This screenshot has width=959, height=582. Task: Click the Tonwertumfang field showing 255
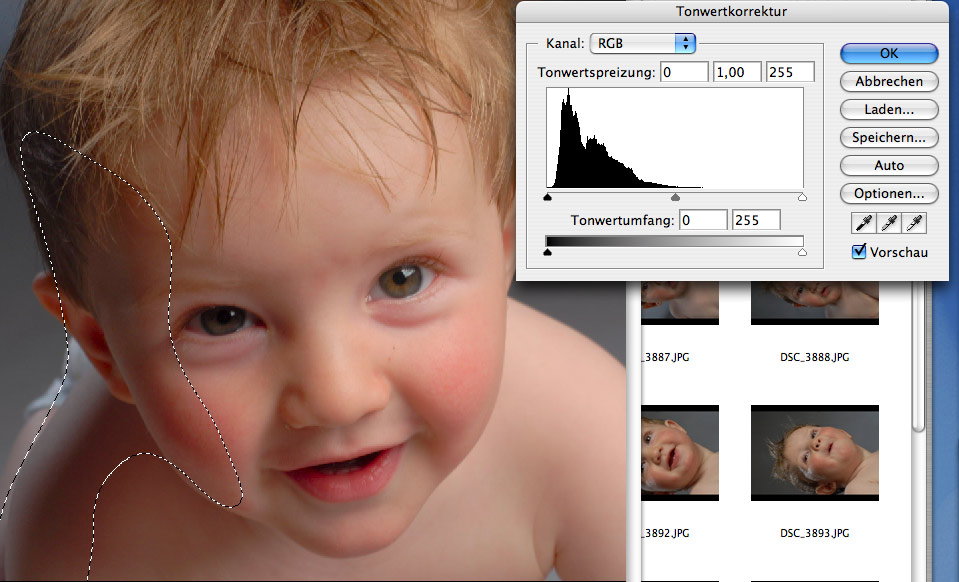pos(756,219)
